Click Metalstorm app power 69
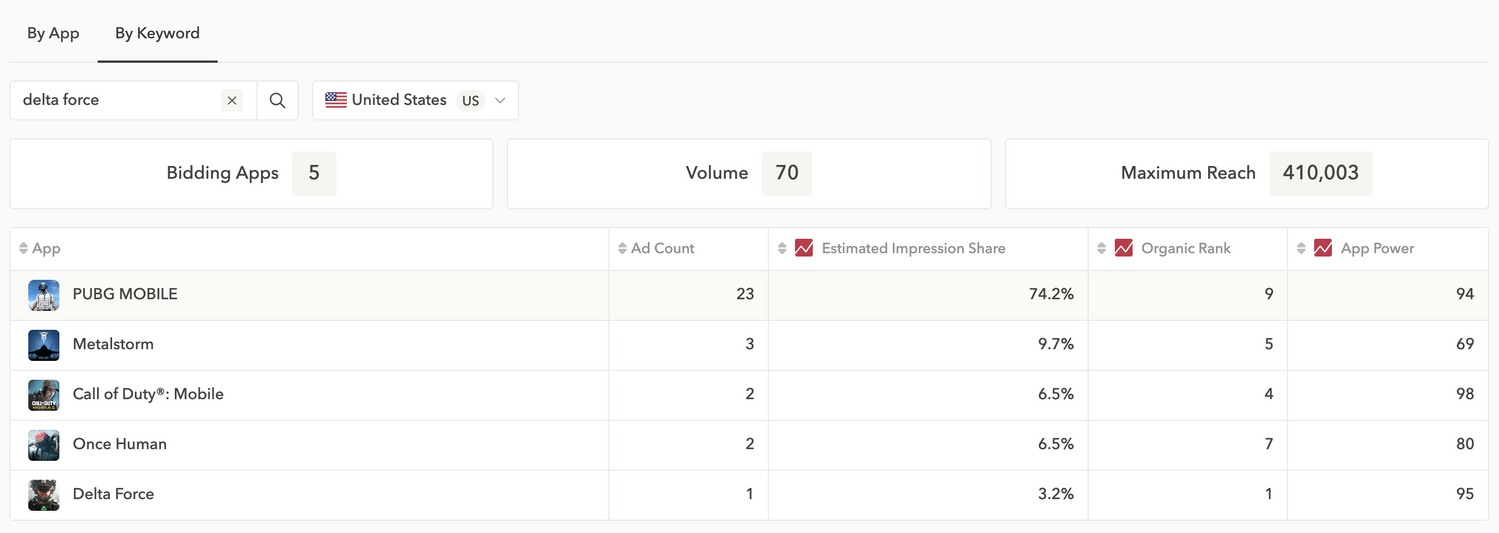 point(1465,344)
